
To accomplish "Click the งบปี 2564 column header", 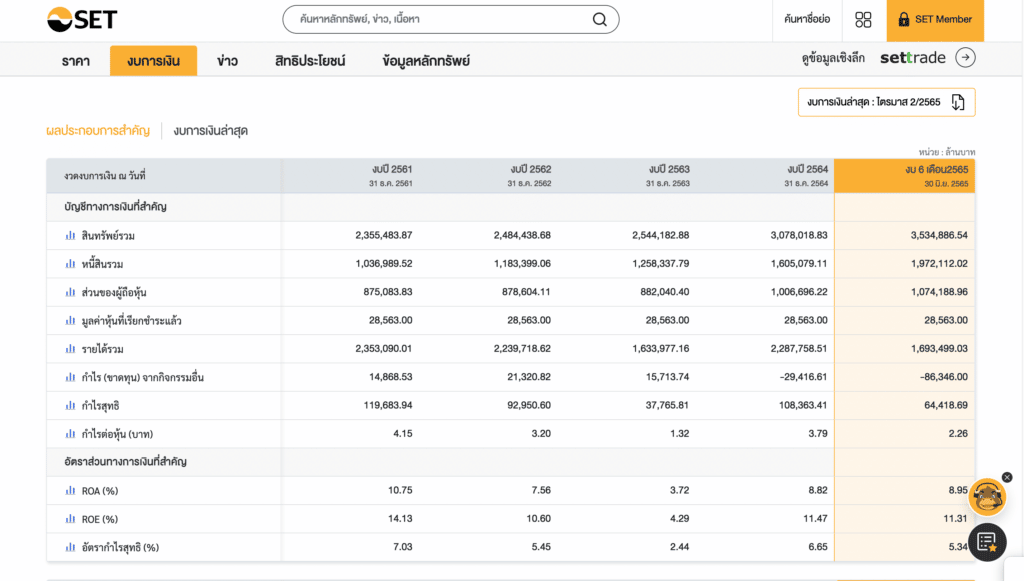I will pos(806,176).
